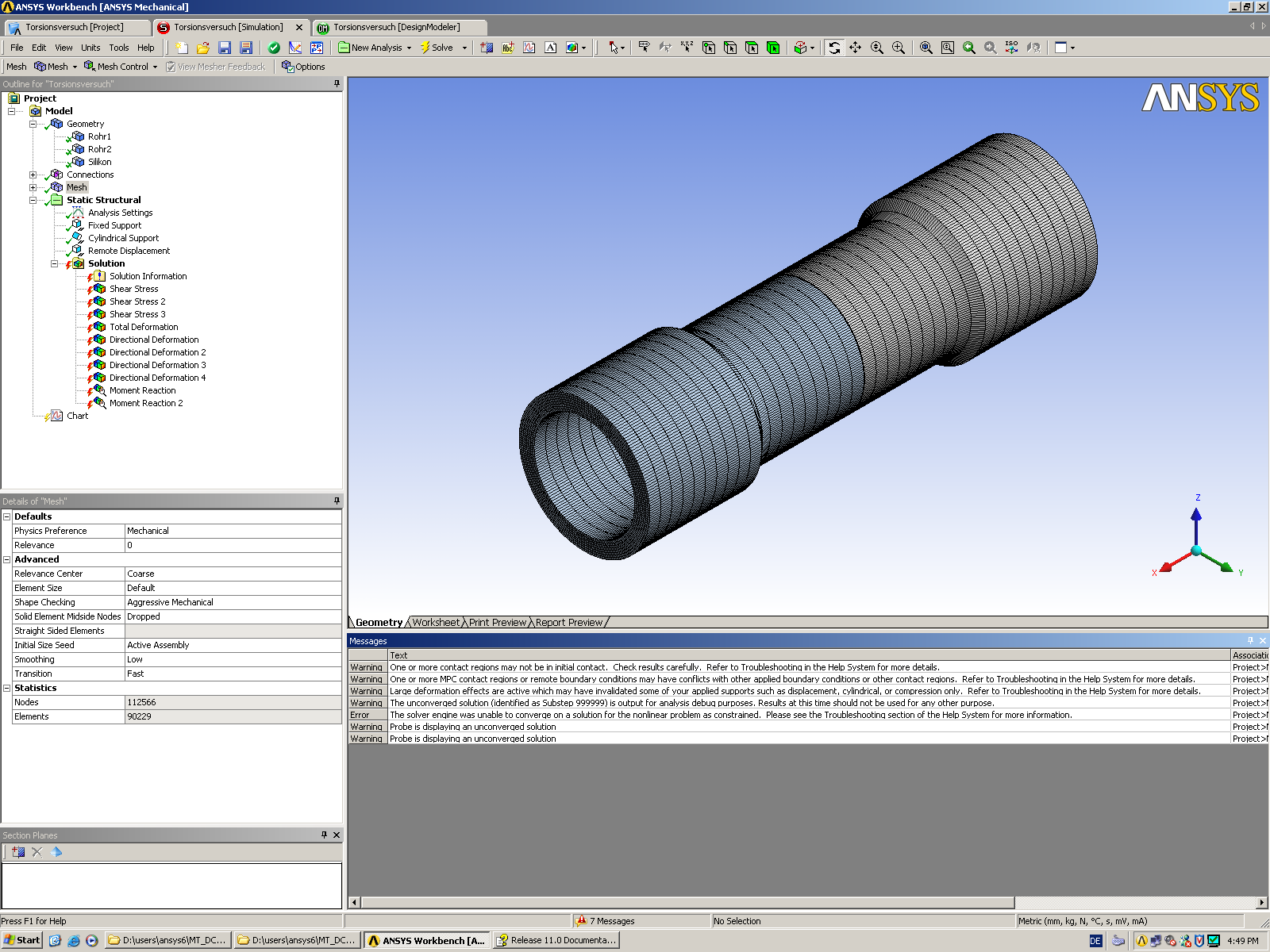Click the Look At icon
The image size is (1270, 952).
1033,48
